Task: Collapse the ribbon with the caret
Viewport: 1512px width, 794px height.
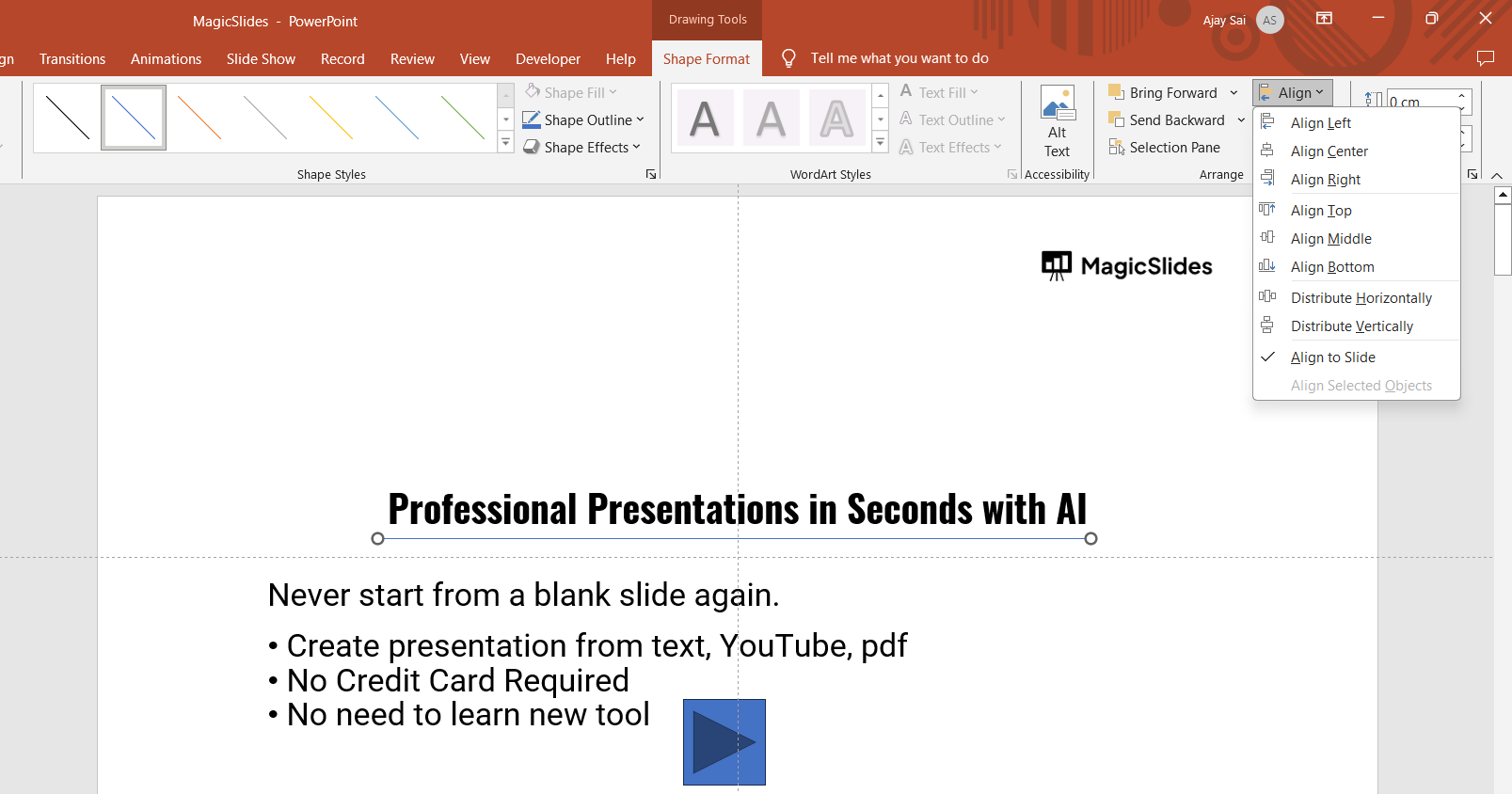Action: pos(1497,175)
